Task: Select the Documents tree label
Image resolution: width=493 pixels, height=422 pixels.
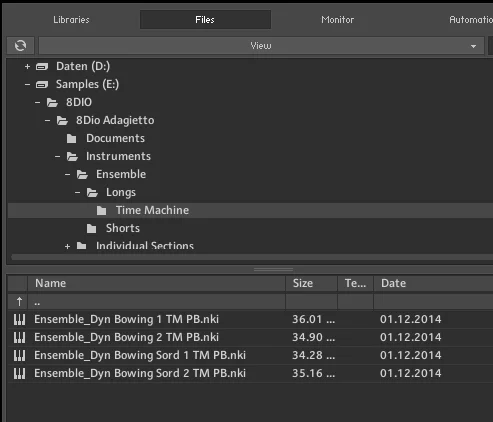Action: click(x=115, y=138)
